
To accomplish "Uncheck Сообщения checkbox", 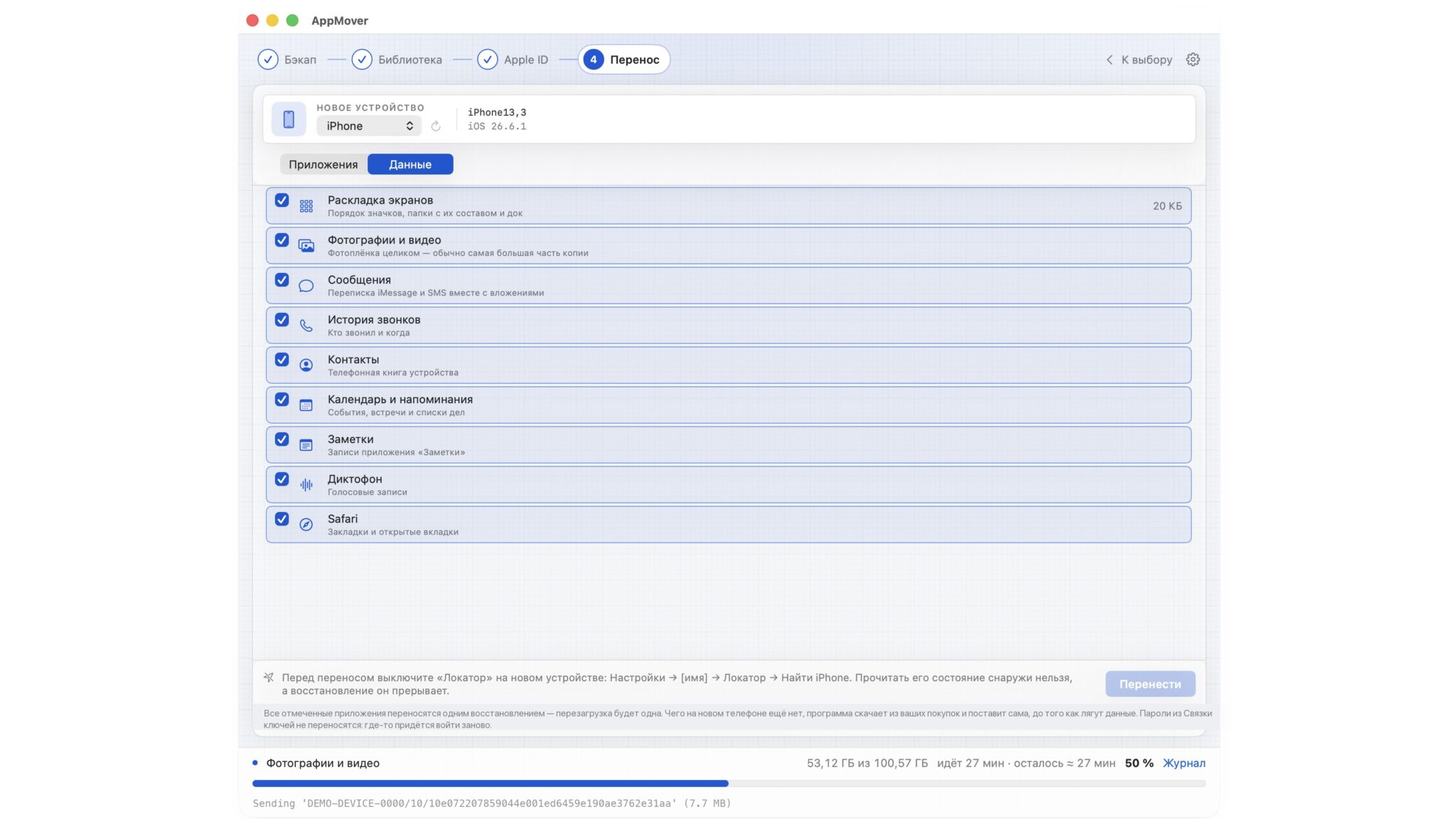I will pyautogui.click(x=282, y=280).
